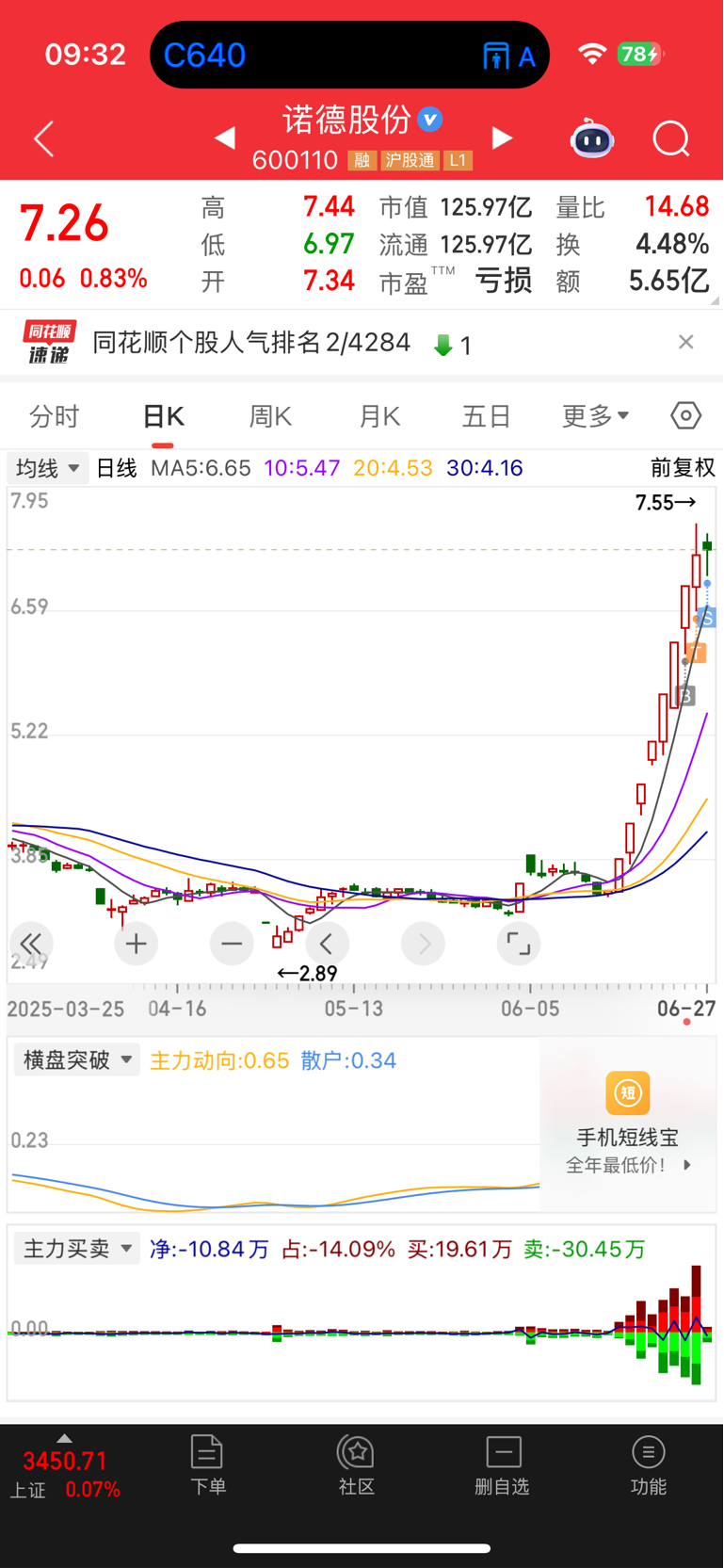Open the 功能 functions menu

649,1465
